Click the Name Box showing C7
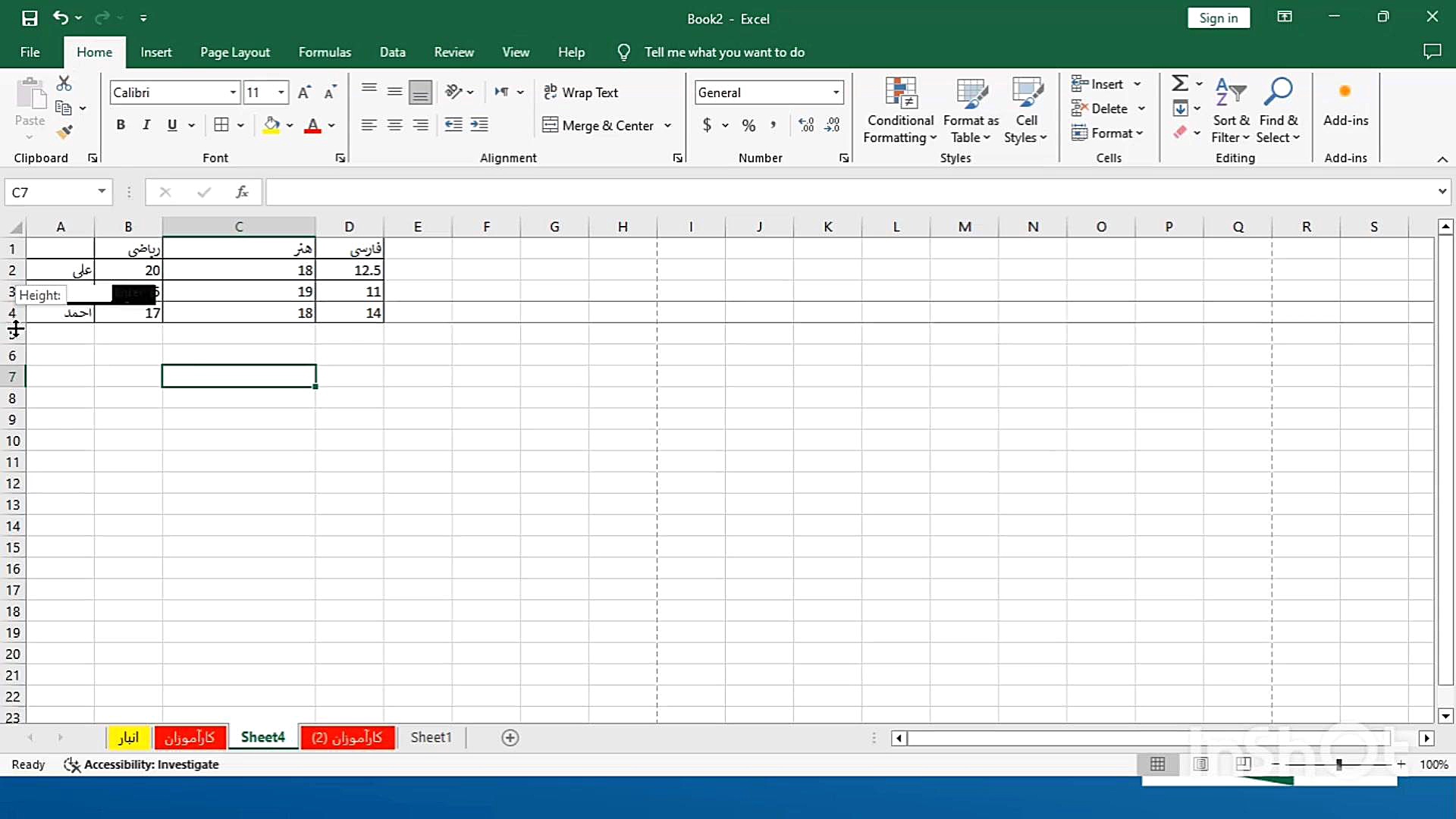Screen dimensions: 1456x819 52,193
